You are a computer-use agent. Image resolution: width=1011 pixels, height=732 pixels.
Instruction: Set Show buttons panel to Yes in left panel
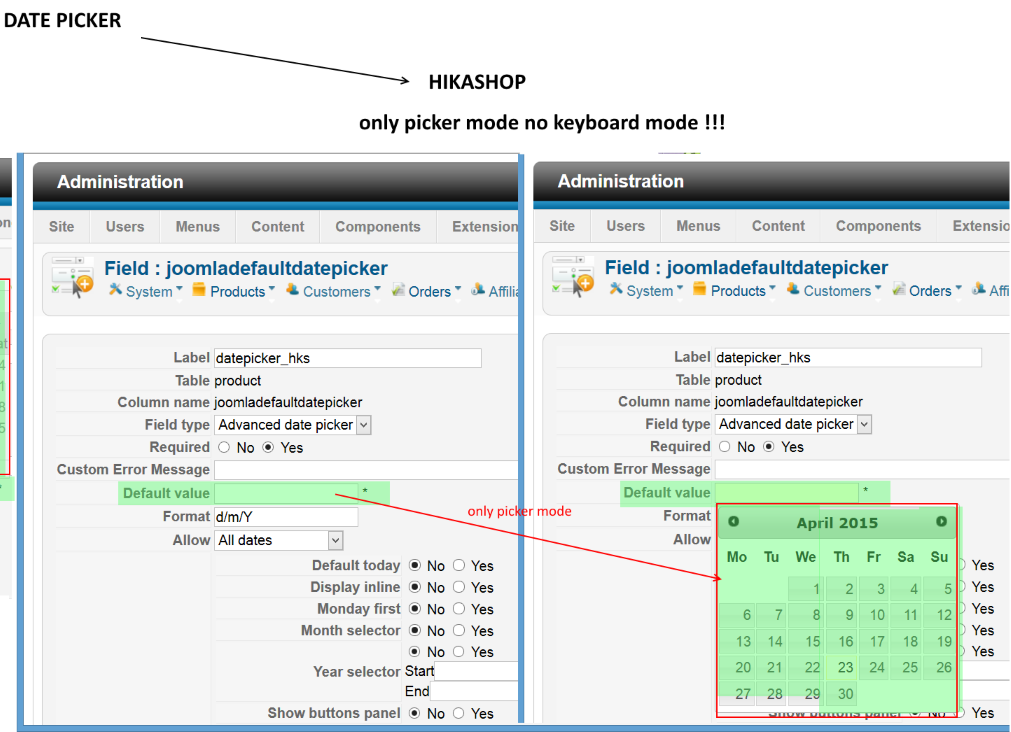[x=459, y=713]
